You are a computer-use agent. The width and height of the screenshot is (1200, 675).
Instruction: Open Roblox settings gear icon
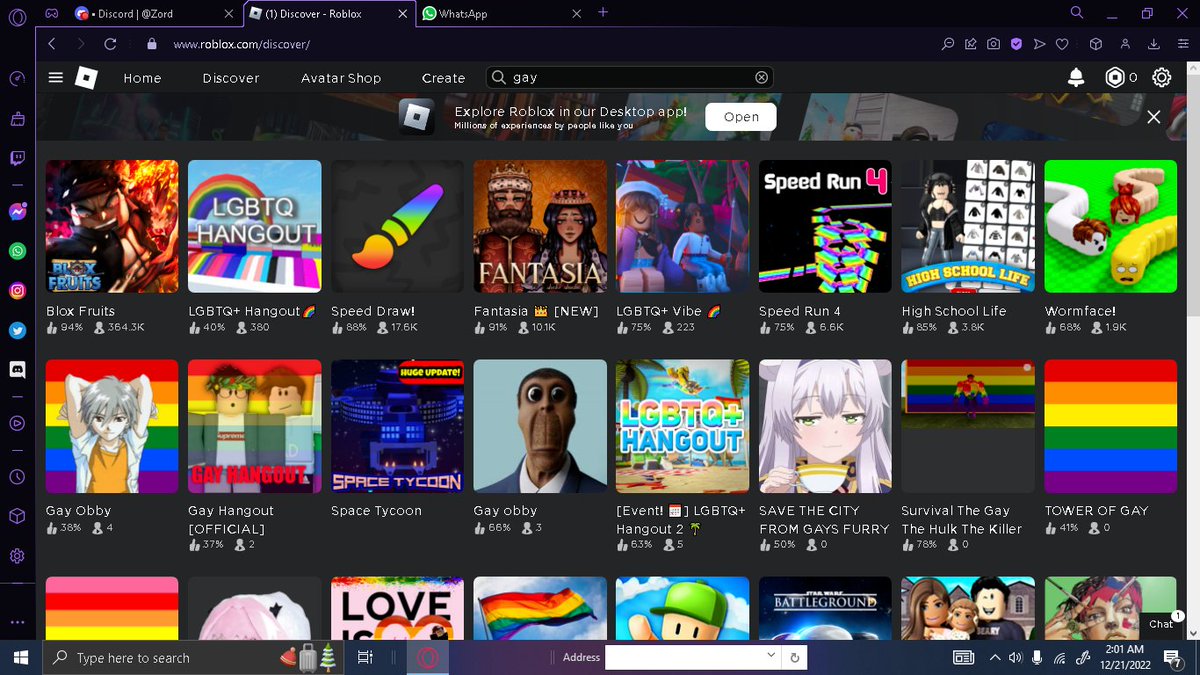pyautogui.click(x=1161, y=77)
